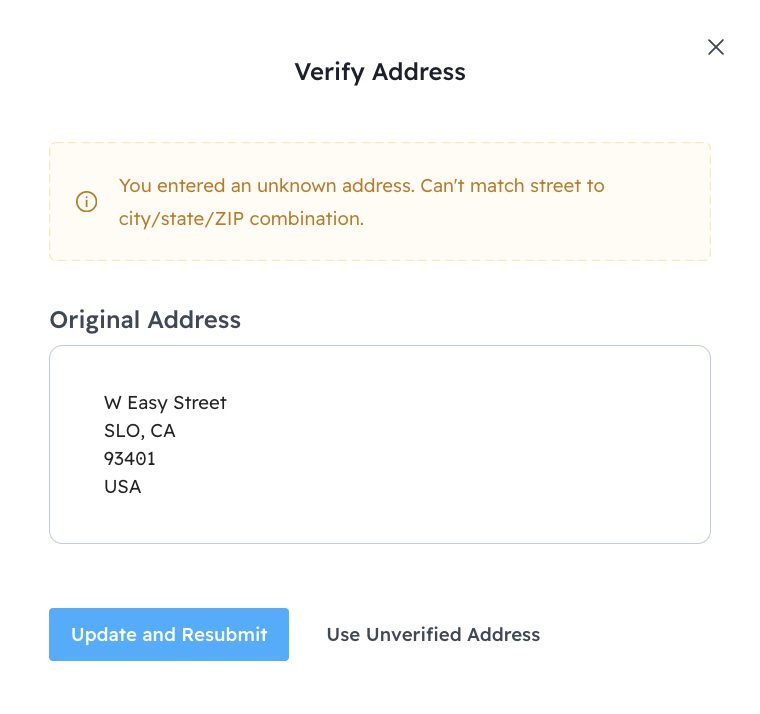The width and height of the screenshot is (760, 714).
Task: Click the USA country line
Action: pos(123,487)
